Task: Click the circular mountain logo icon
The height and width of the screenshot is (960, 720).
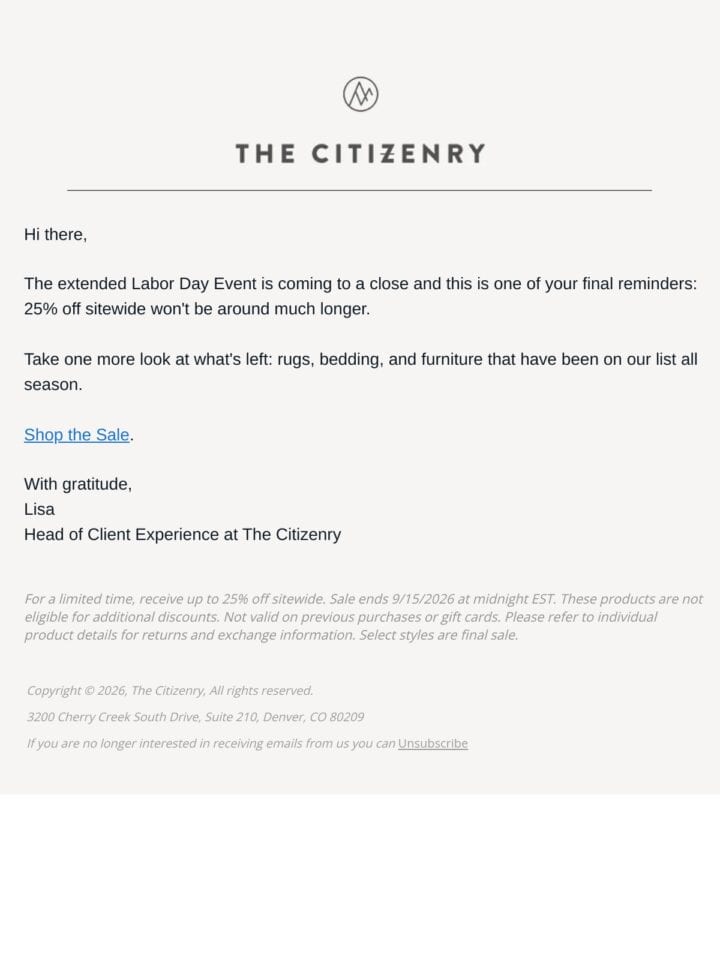Action: click(x=360, y=94)
